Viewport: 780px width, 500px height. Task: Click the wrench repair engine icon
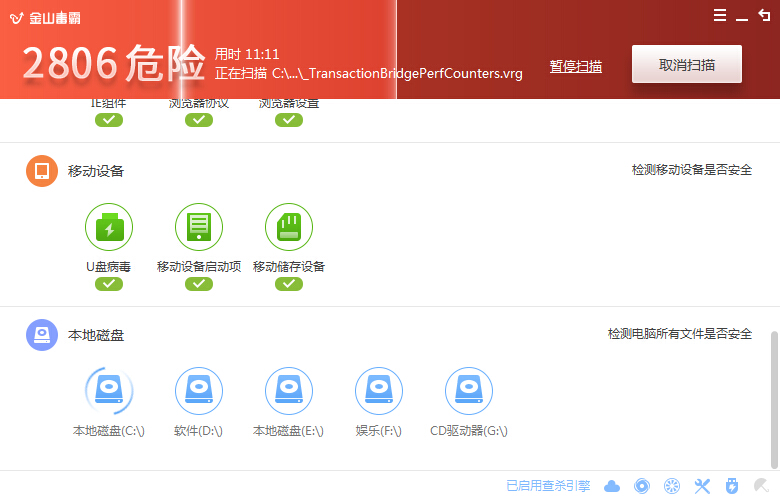[702, 486]
